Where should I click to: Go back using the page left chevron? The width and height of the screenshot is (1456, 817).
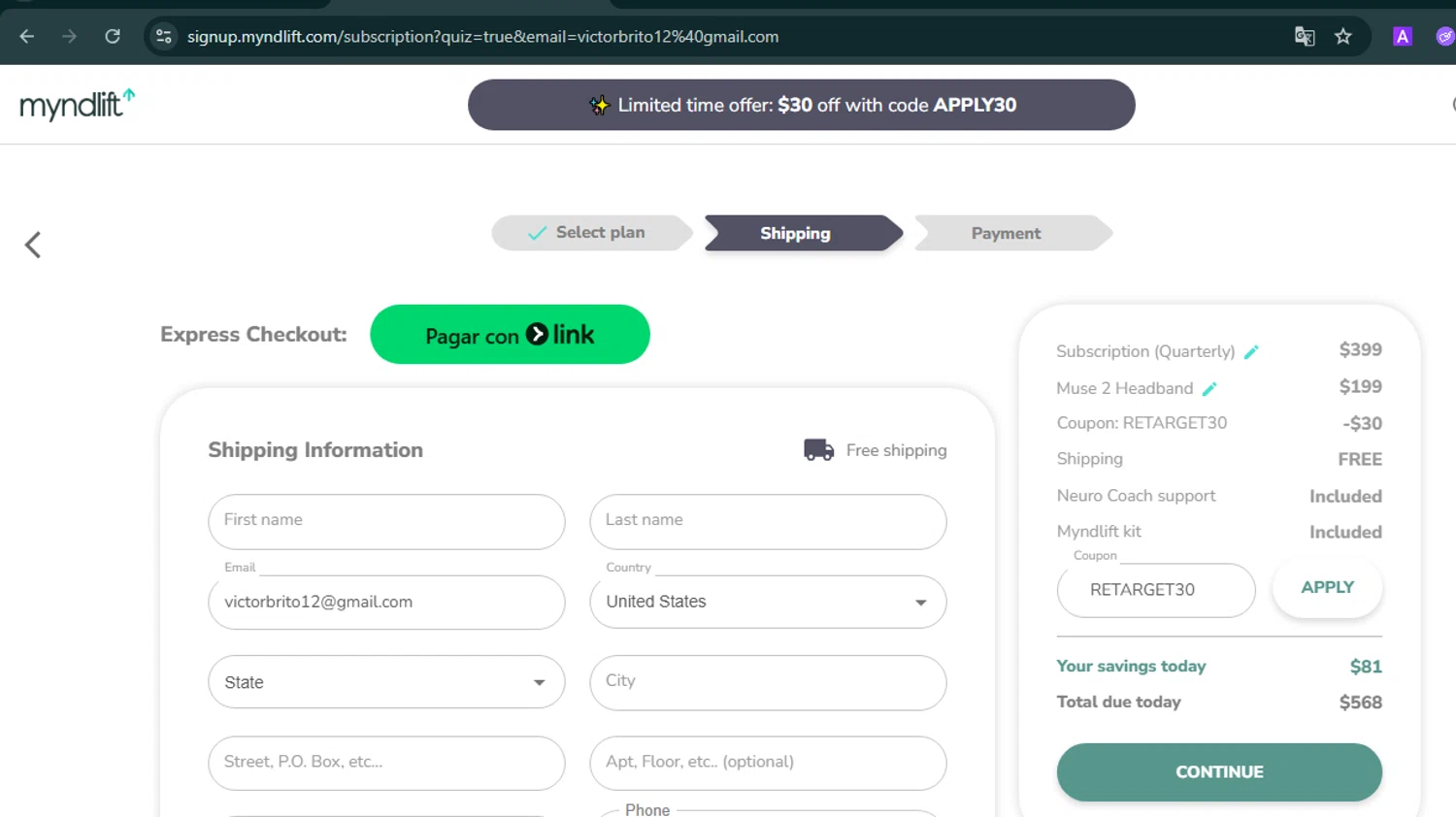(33, 245)
